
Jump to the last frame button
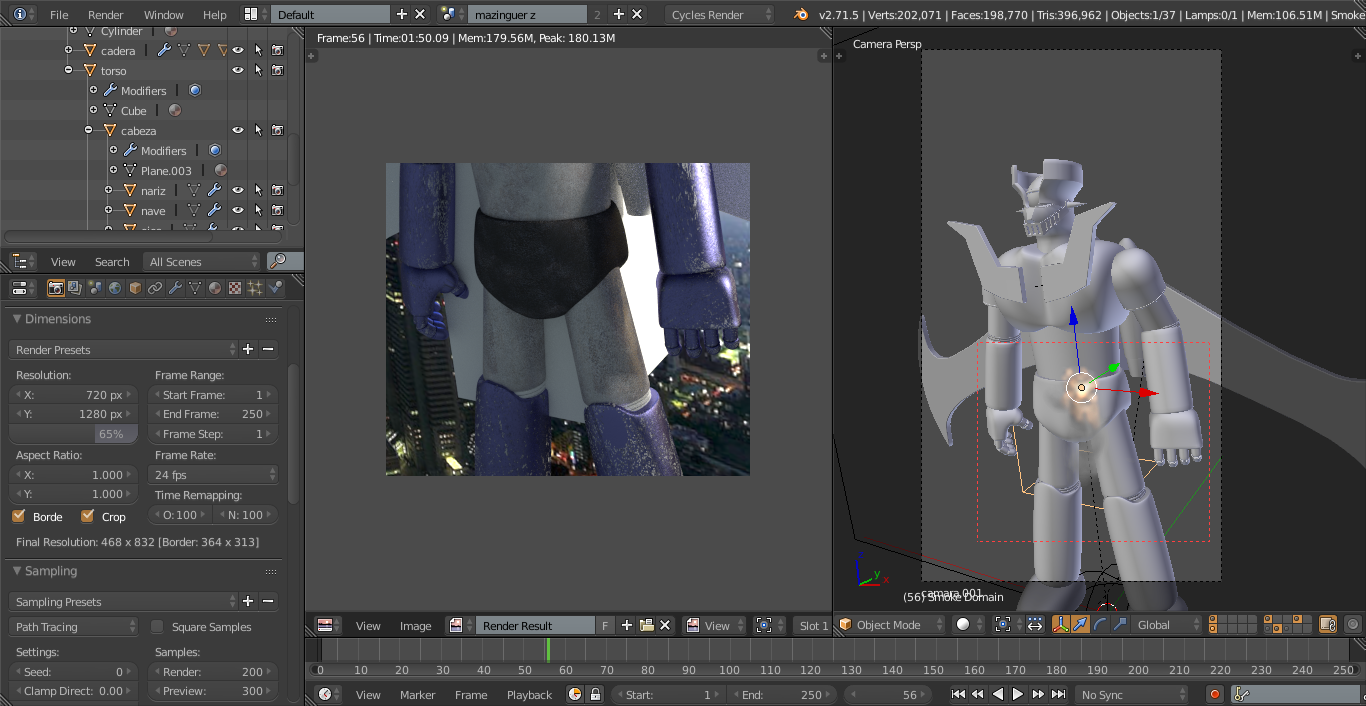tap(1058, 694)
